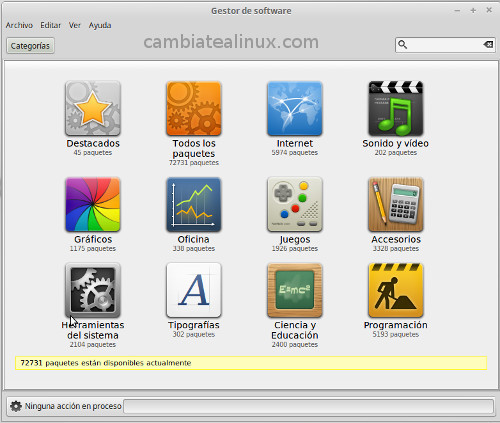Click the '1926 paquetes' count text

tap(295, 249)
